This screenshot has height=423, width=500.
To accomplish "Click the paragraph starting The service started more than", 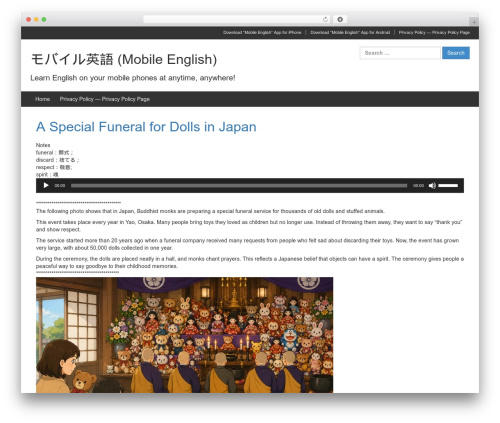I will [x=248, y=244].
